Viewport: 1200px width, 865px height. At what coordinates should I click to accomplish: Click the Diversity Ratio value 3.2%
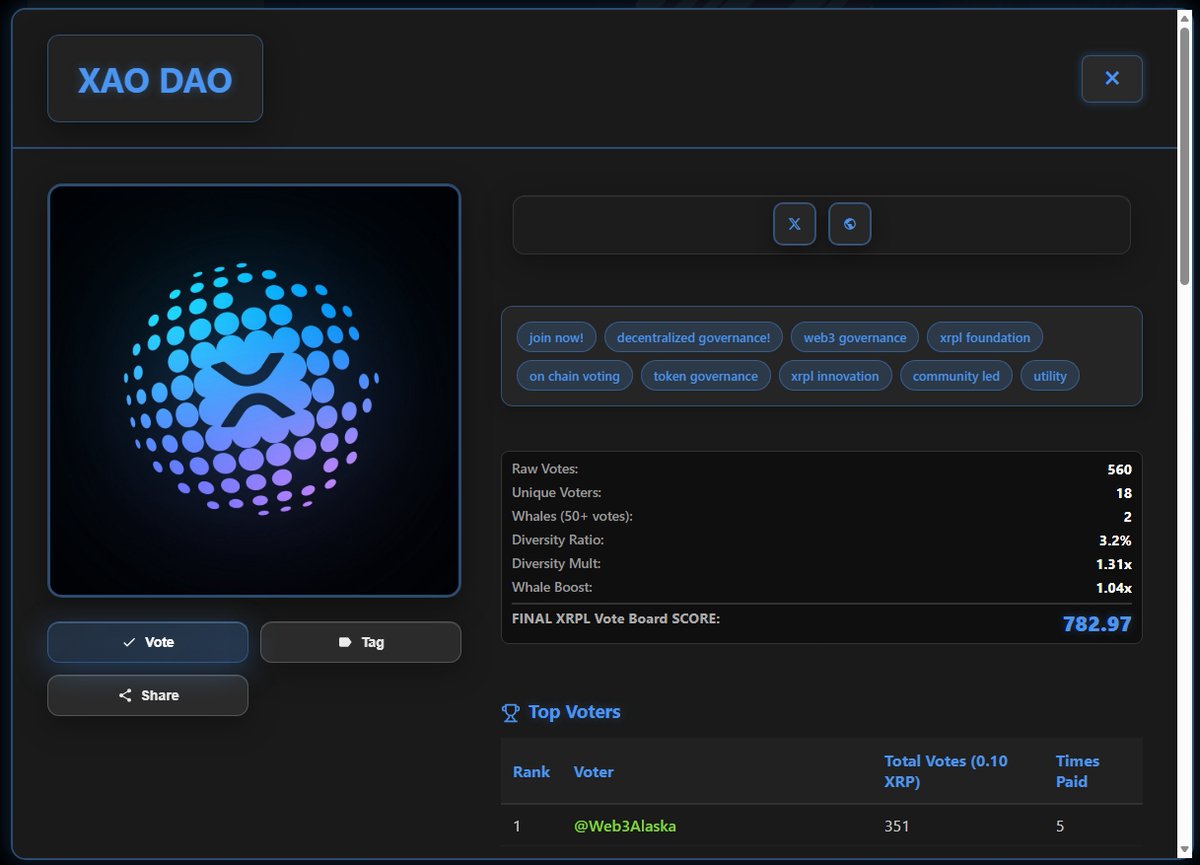pos(1115,540)
